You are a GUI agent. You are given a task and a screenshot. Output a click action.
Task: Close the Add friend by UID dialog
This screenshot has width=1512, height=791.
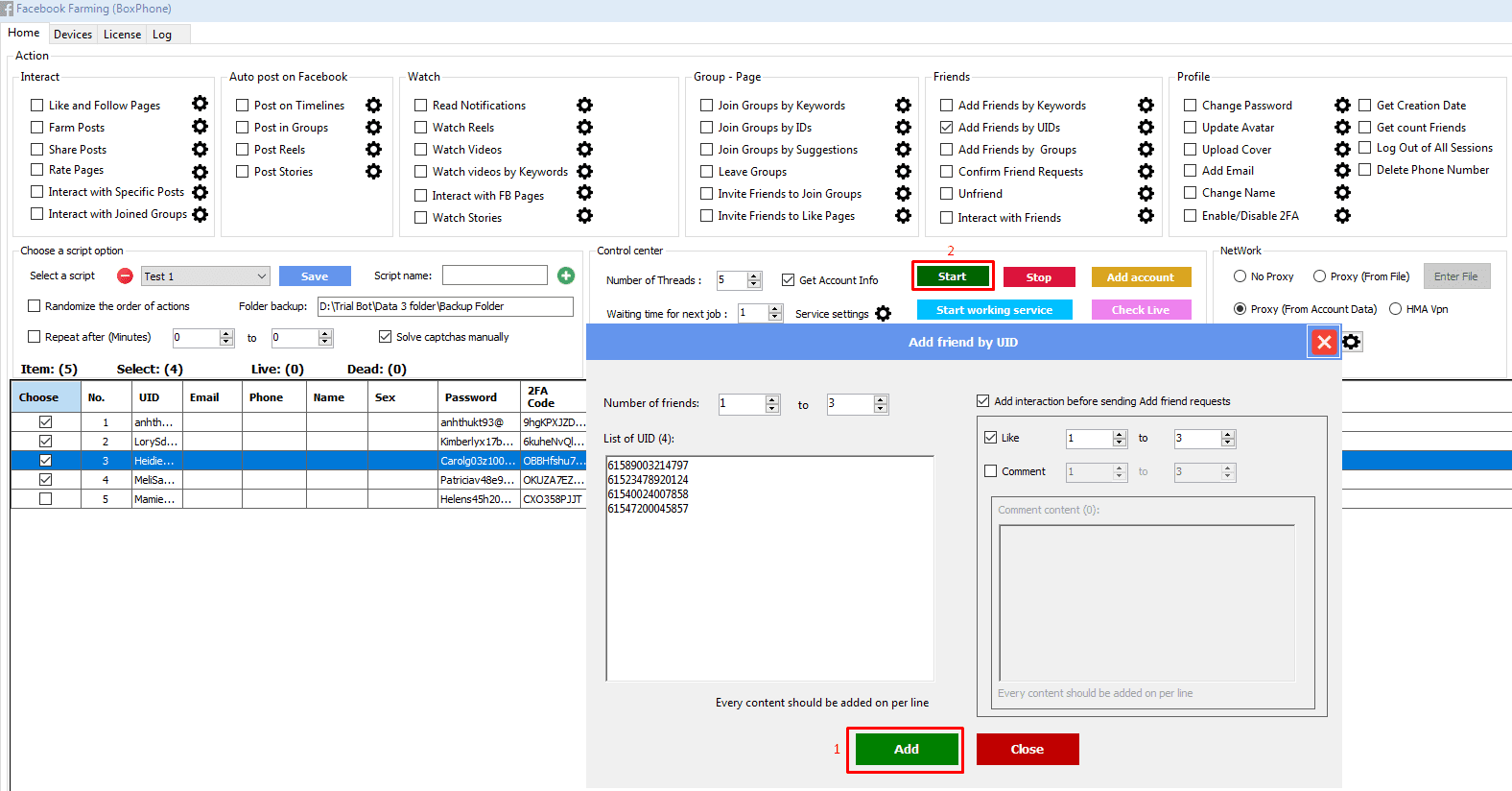[1324, 342]
